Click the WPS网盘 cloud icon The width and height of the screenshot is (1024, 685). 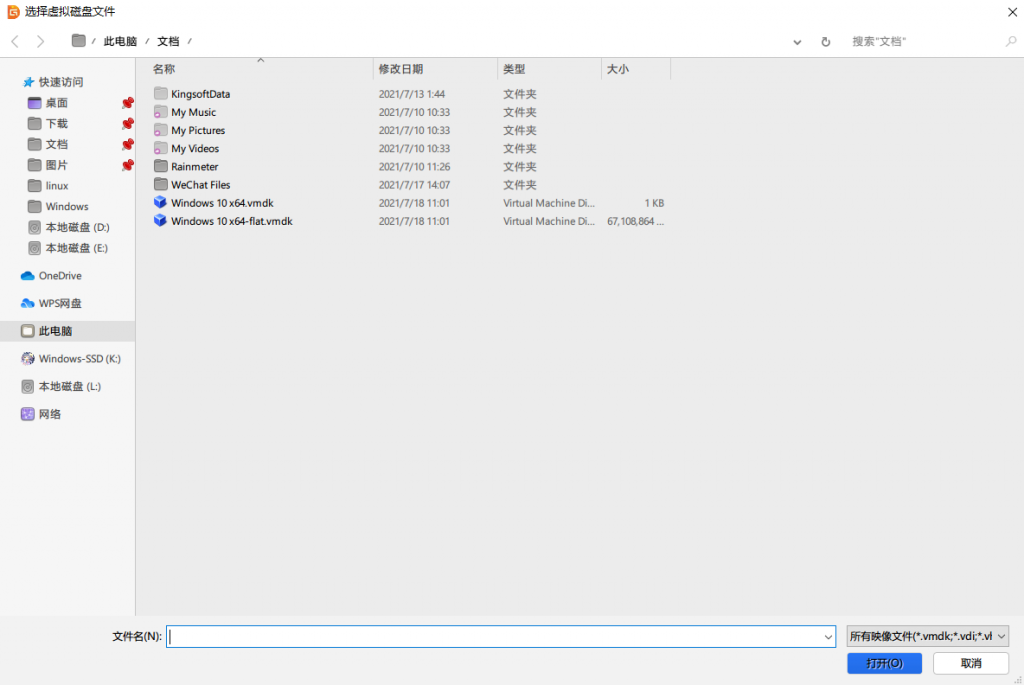click(x=27, y=304)
